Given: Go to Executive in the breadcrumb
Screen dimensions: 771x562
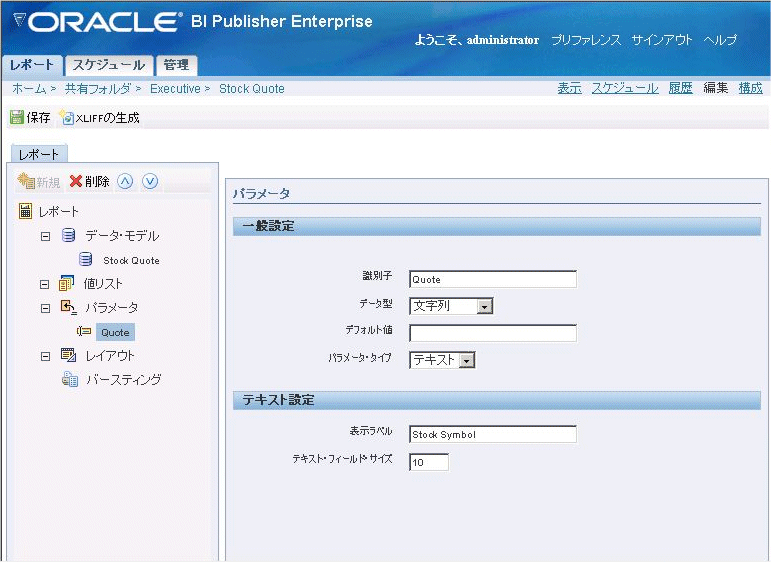Looking at the screenshot, I should click(x=176, y=89).
